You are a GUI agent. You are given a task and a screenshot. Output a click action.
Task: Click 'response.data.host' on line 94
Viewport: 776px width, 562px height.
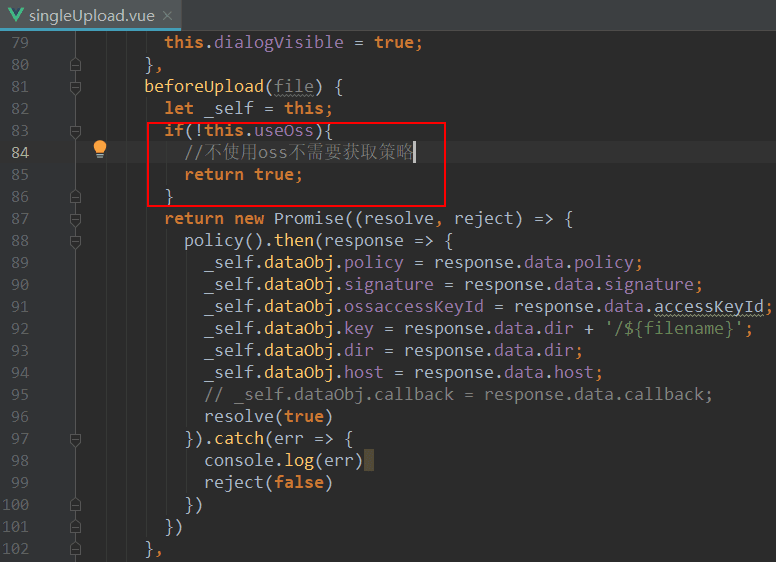[504, 373]
